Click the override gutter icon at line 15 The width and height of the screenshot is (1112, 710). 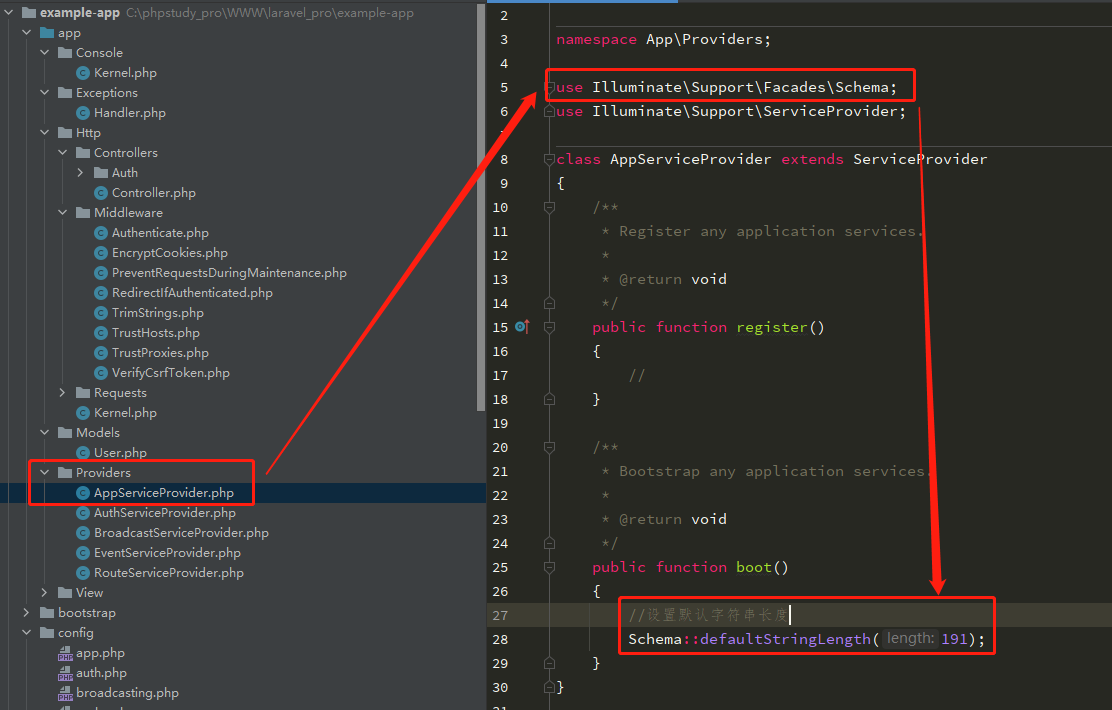tap(521, 327)
